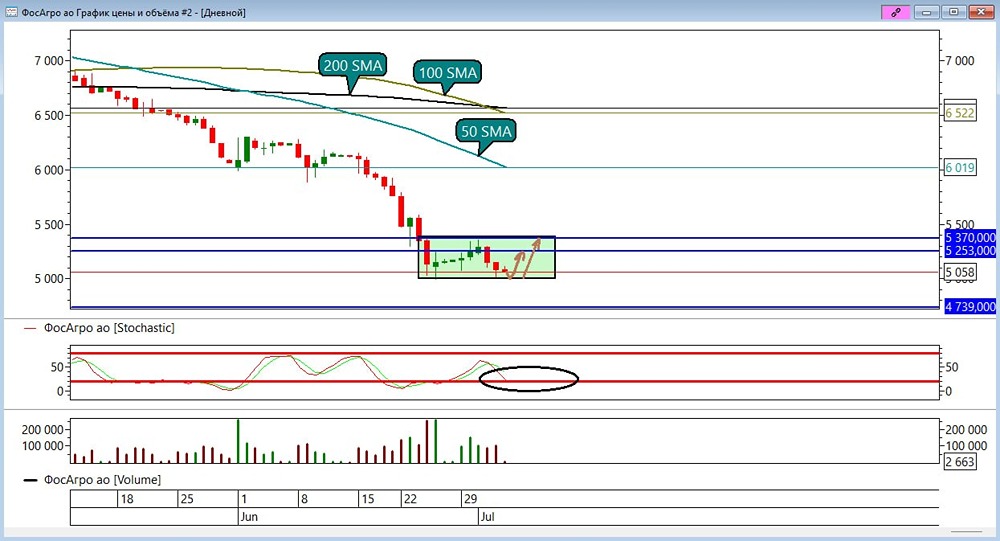Click the tallest green volume bar on June 1
The width and height of the screenshot is (1000, 541).
(239, 441)
